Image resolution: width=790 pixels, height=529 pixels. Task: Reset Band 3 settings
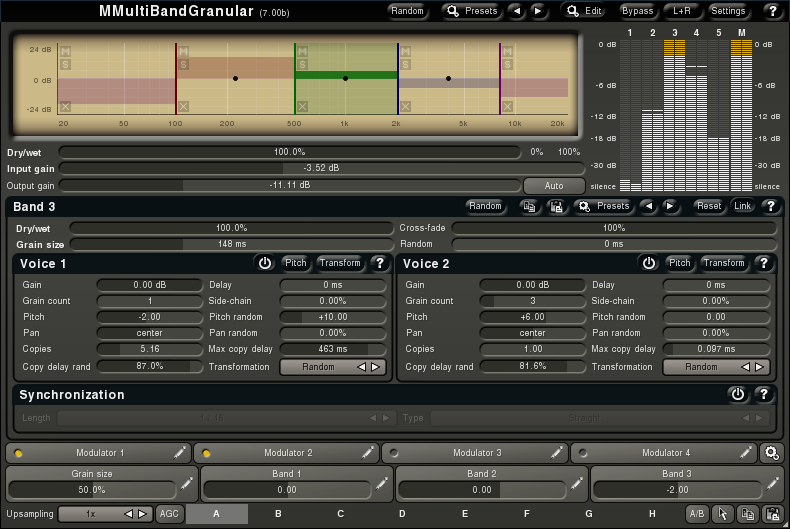click(x=709, y=206)
